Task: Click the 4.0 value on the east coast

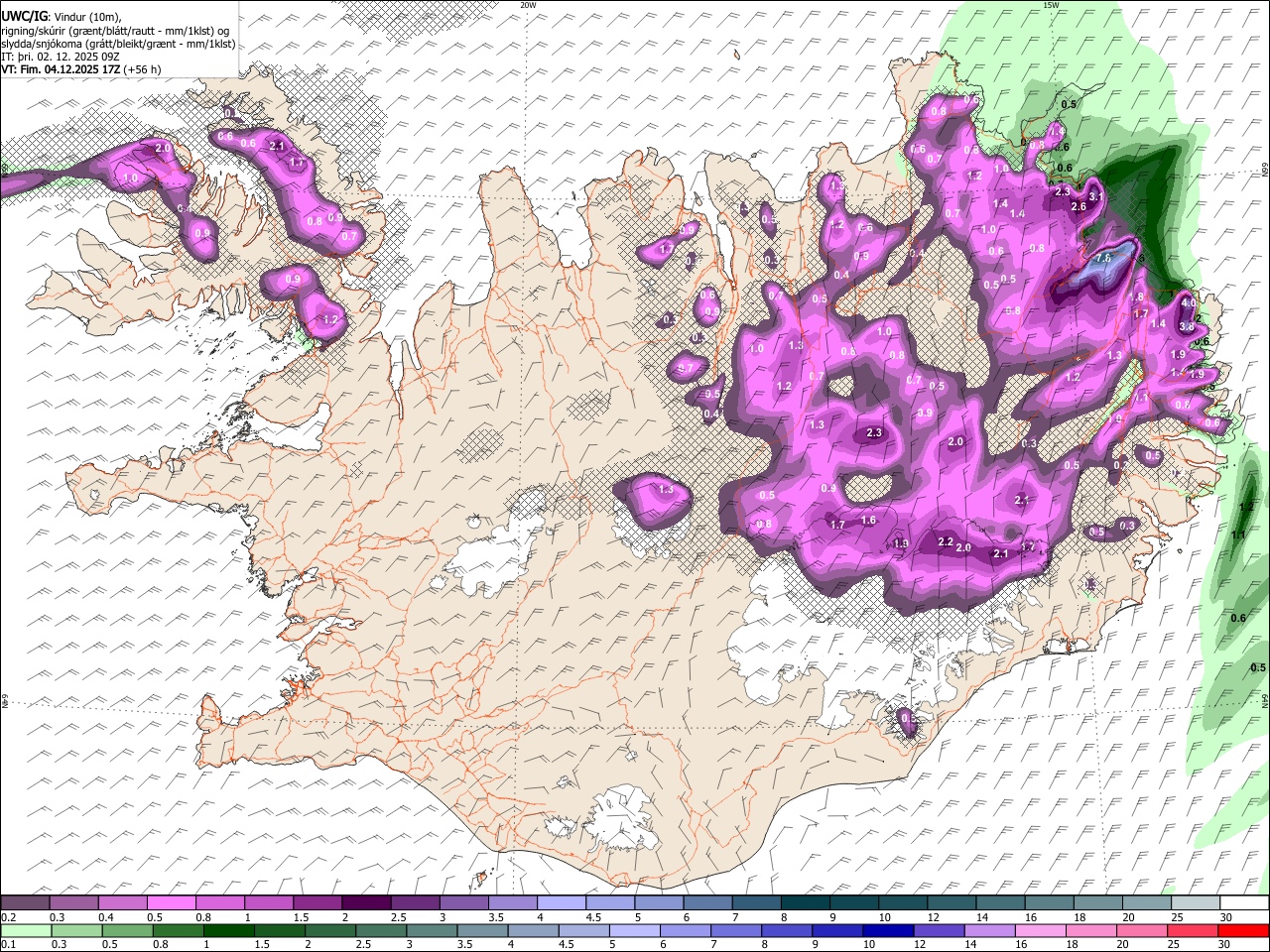Action: 1189,302
